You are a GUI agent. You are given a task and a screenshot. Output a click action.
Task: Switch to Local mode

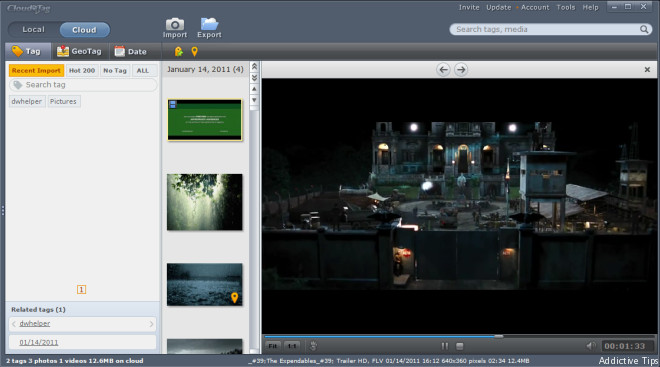pyautogui.click(x=33, y=29)
